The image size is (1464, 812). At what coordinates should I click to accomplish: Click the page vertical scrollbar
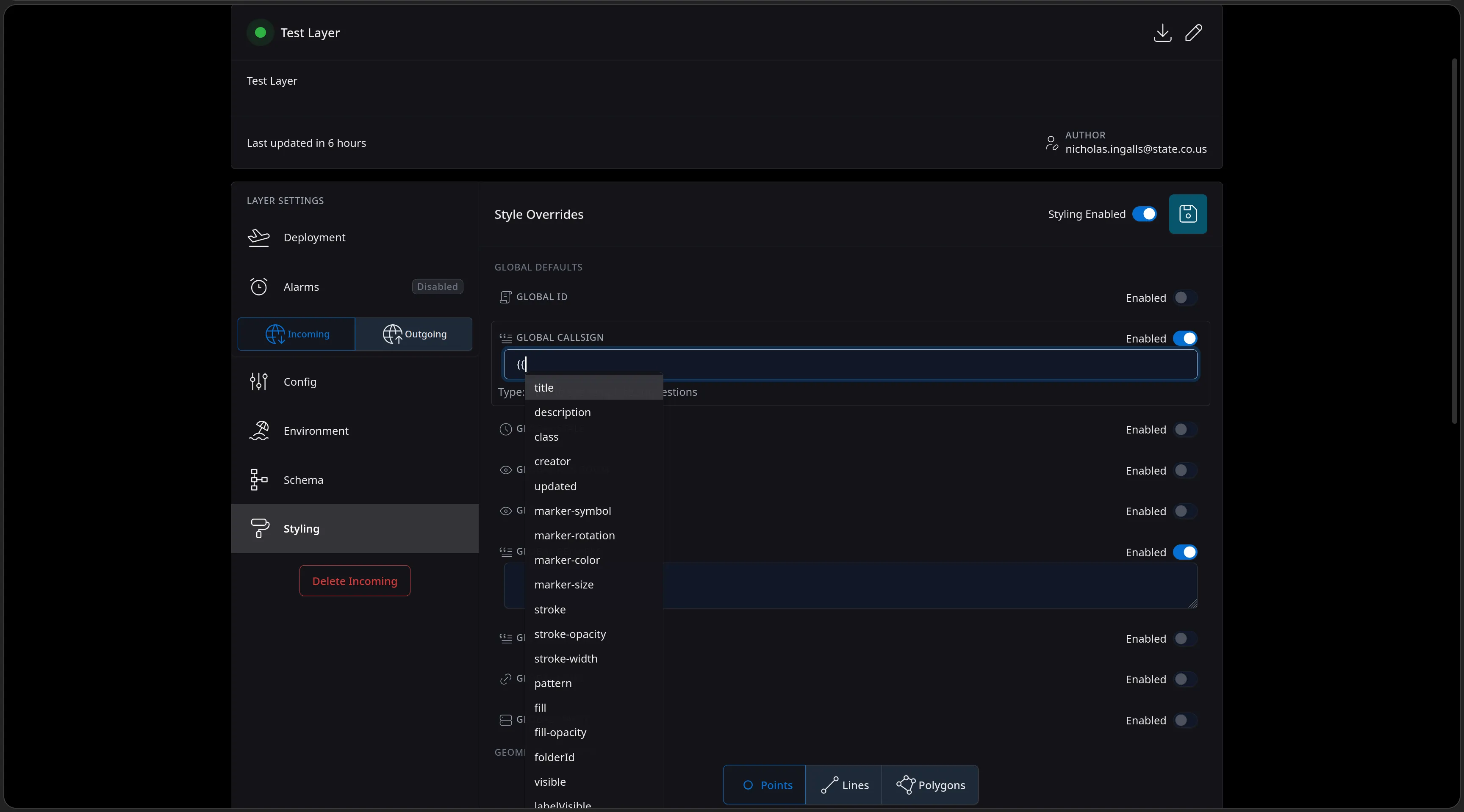(1455, 241)
